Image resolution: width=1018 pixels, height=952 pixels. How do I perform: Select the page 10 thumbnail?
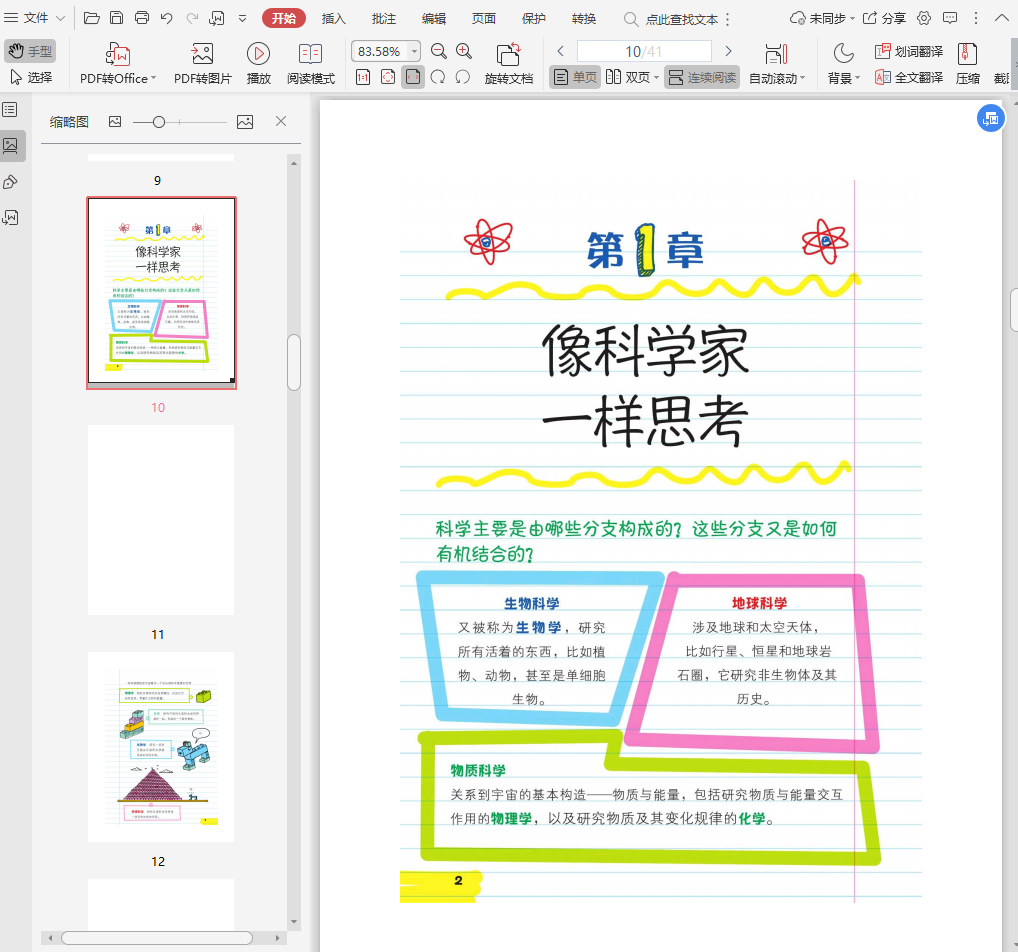tap(161, 292)
